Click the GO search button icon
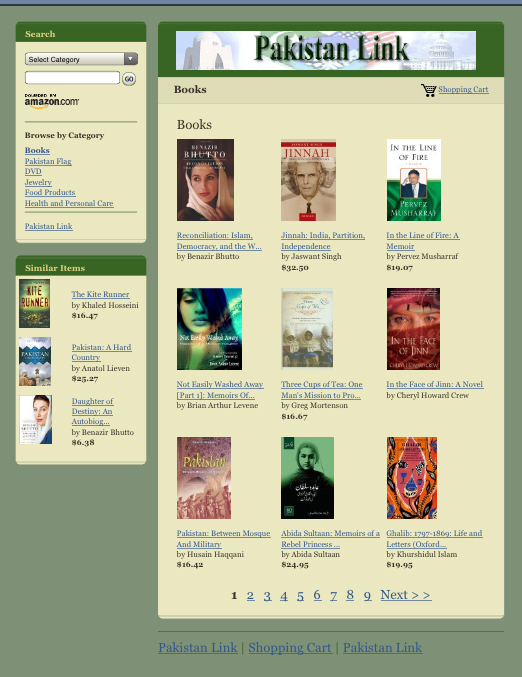 coord(129,79)
